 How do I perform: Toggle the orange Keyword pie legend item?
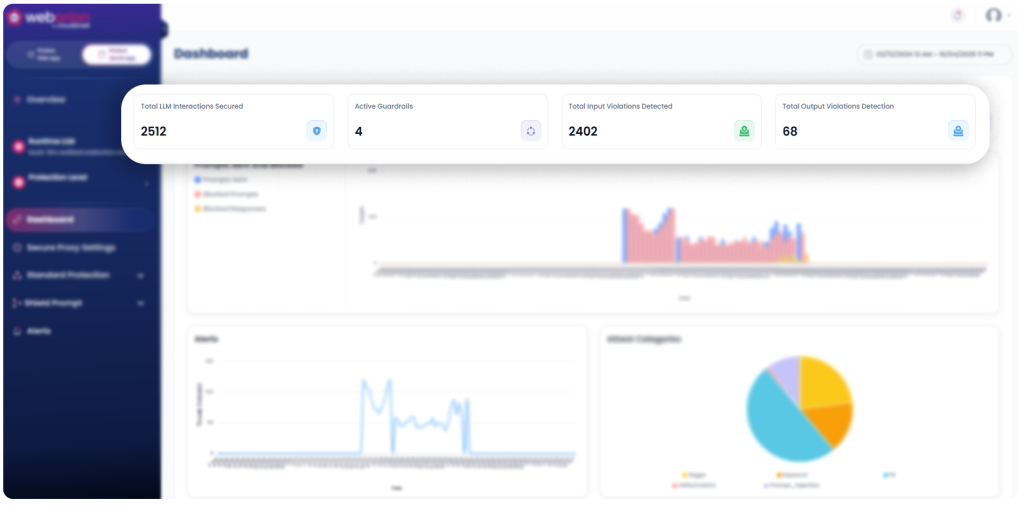tap(792, 475)
